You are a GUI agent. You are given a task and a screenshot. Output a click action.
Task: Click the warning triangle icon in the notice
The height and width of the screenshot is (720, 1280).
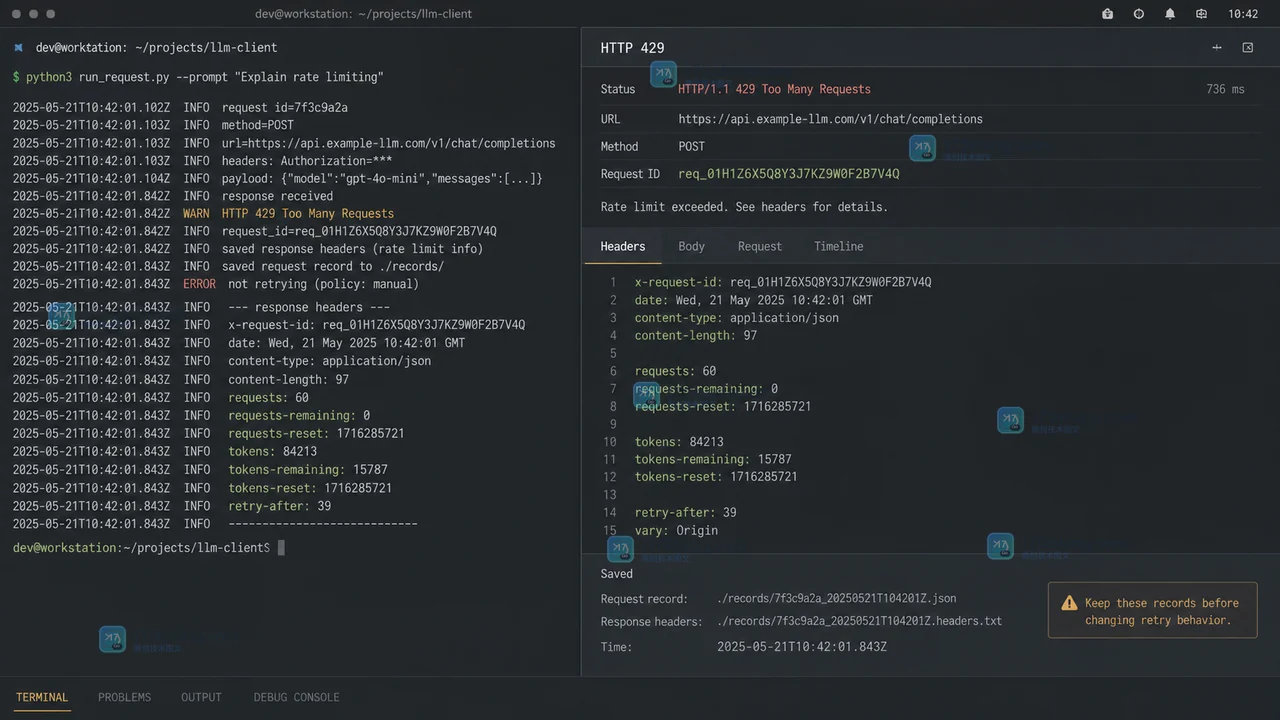[x=1069, y=603]
